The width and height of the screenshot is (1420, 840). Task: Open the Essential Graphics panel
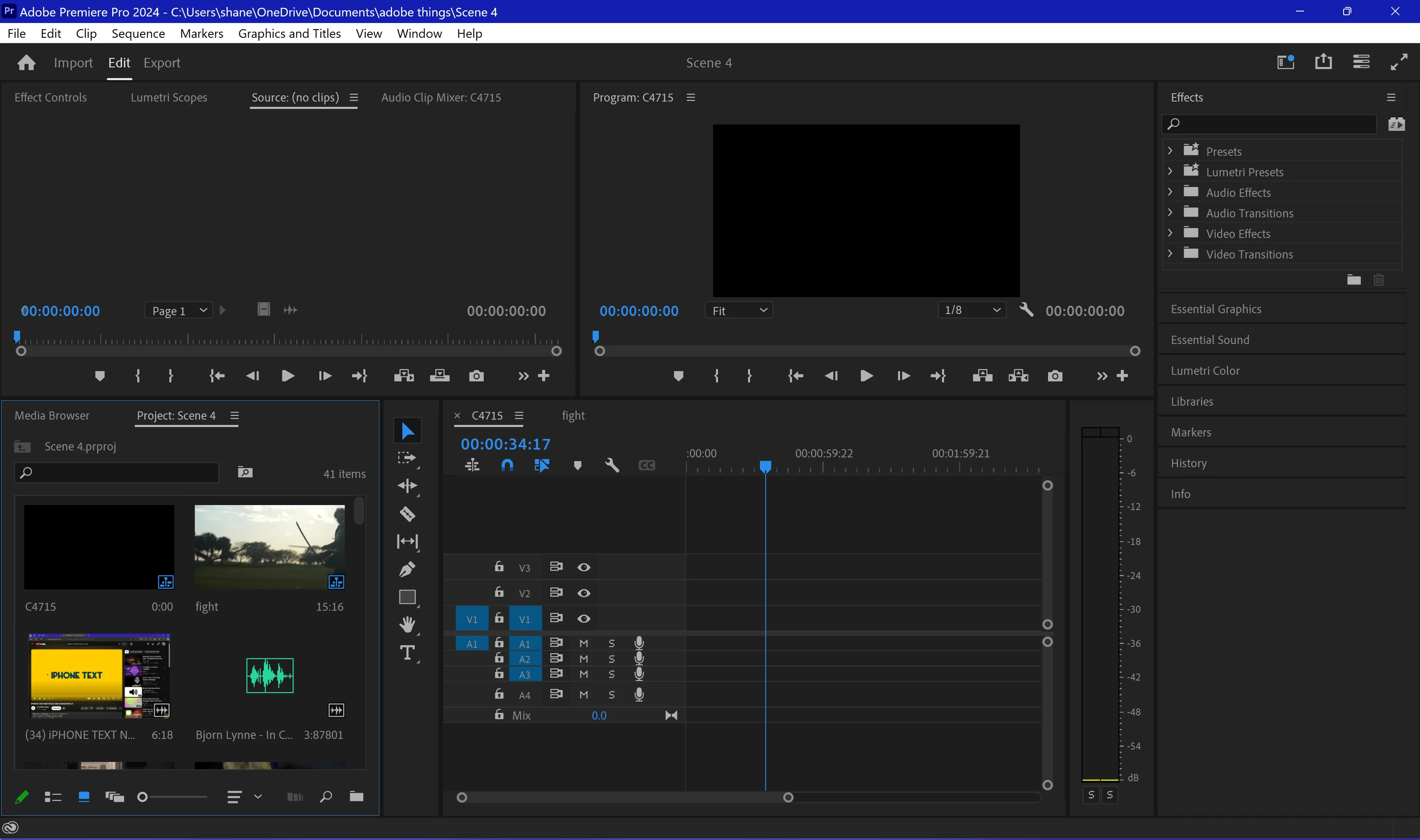coord(1216,309)
